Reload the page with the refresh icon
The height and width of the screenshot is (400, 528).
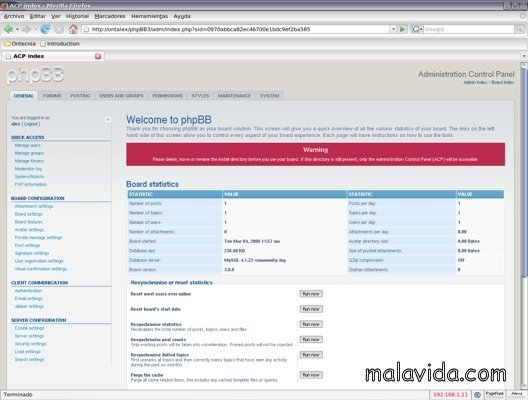click(x=45, y=29)
